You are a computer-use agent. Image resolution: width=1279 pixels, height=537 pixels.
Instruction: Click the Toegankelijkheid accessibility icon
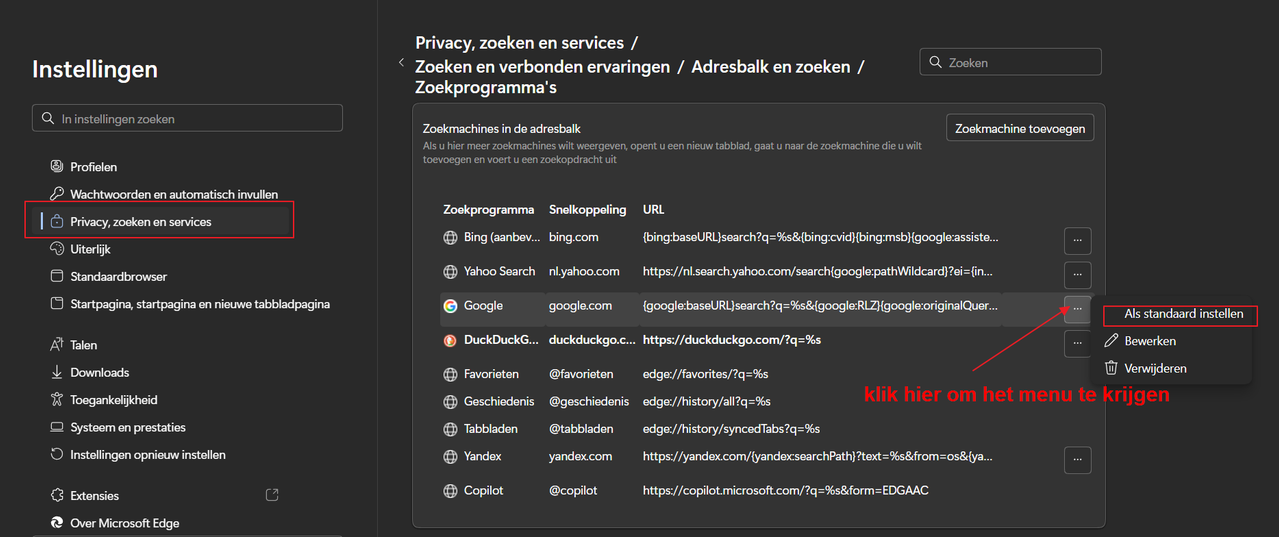57,400
